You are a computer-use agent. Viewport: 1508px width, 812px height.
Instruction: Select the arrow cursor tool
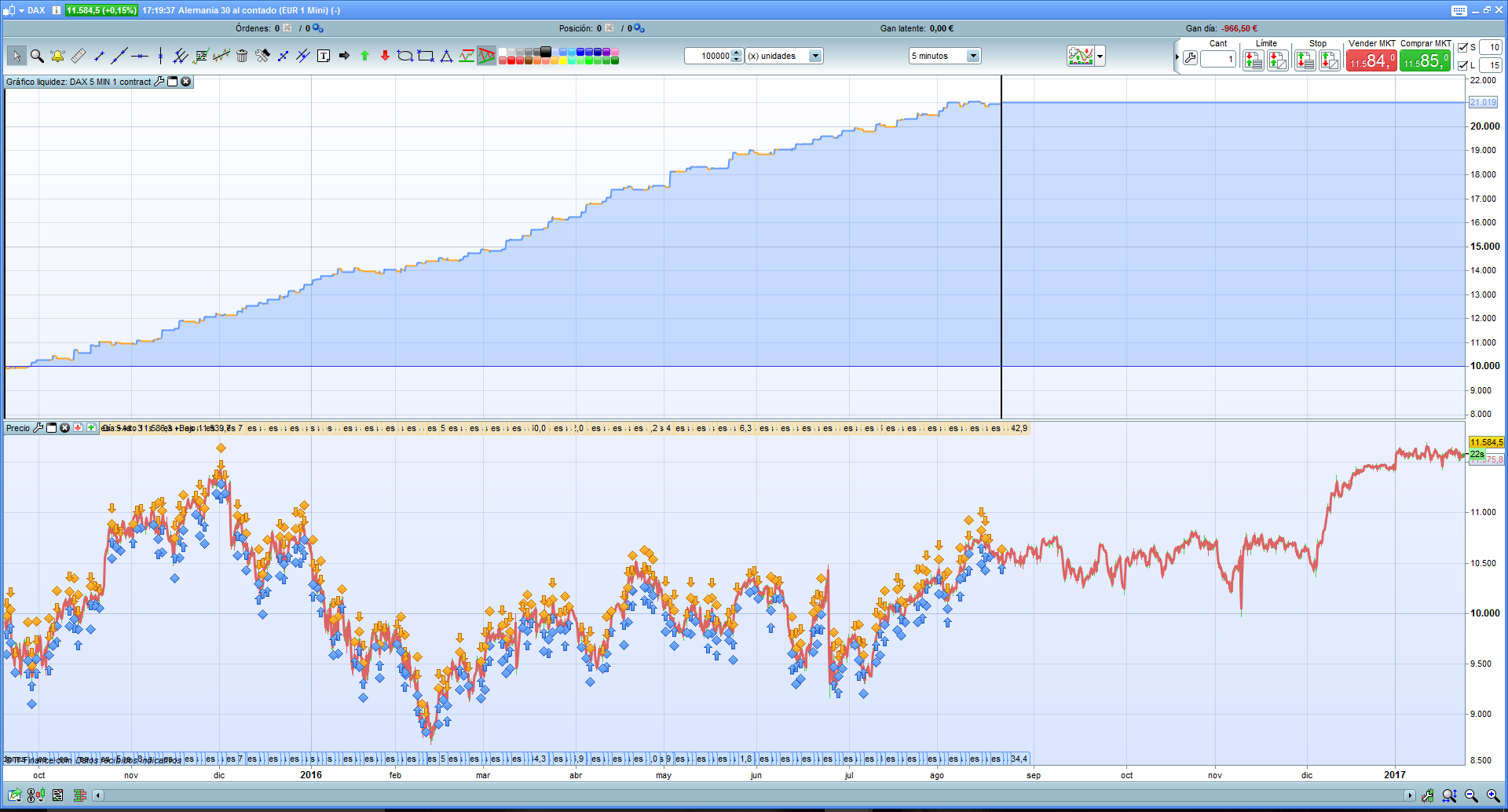(16, 56)
